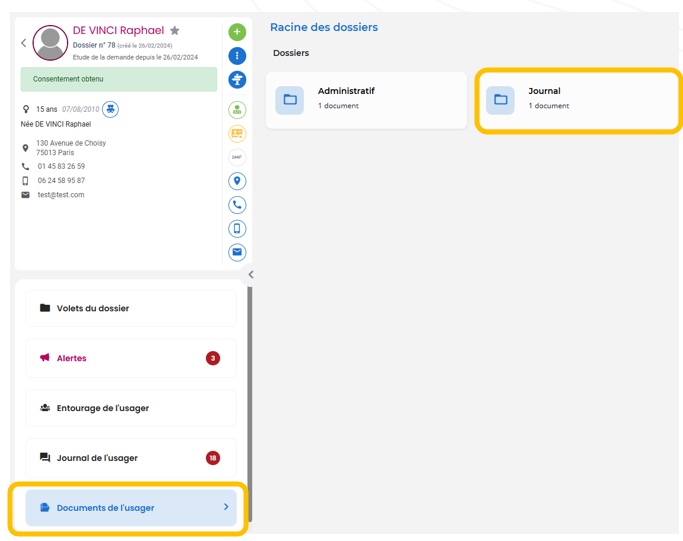
Task: Click the map location pin button
Action: click(237, 181)
